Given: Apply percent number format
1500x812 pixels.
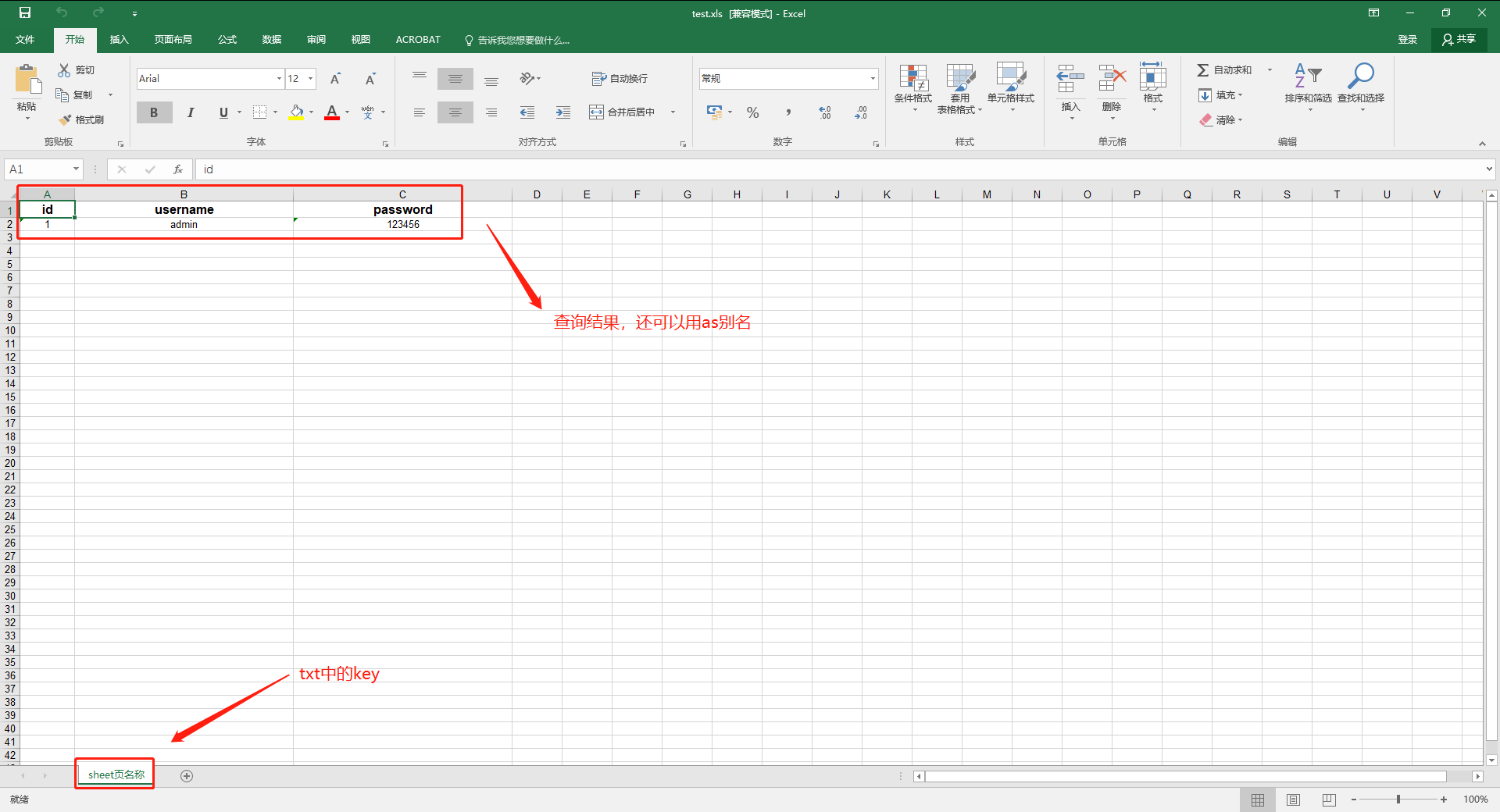Looking at the screenshot, I should (752, 112).
